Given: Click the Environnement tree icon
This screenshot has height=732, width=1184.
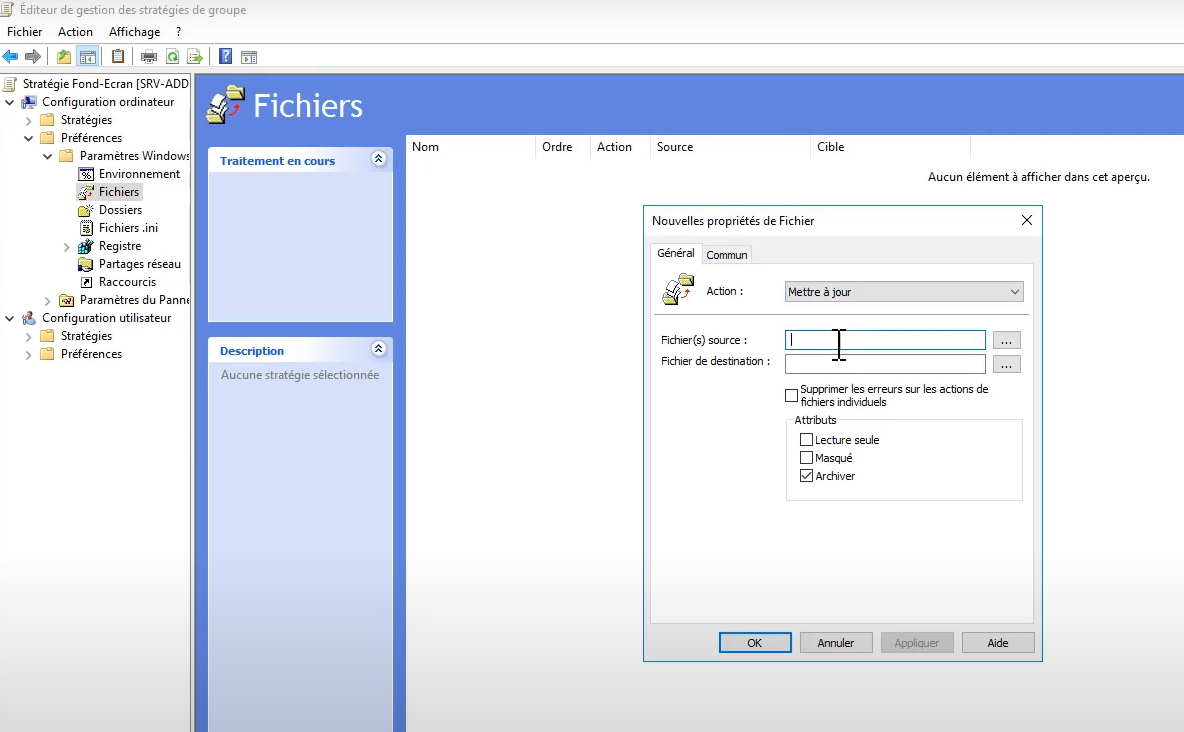Looking at the screenshot, I should tap(86, 174).
